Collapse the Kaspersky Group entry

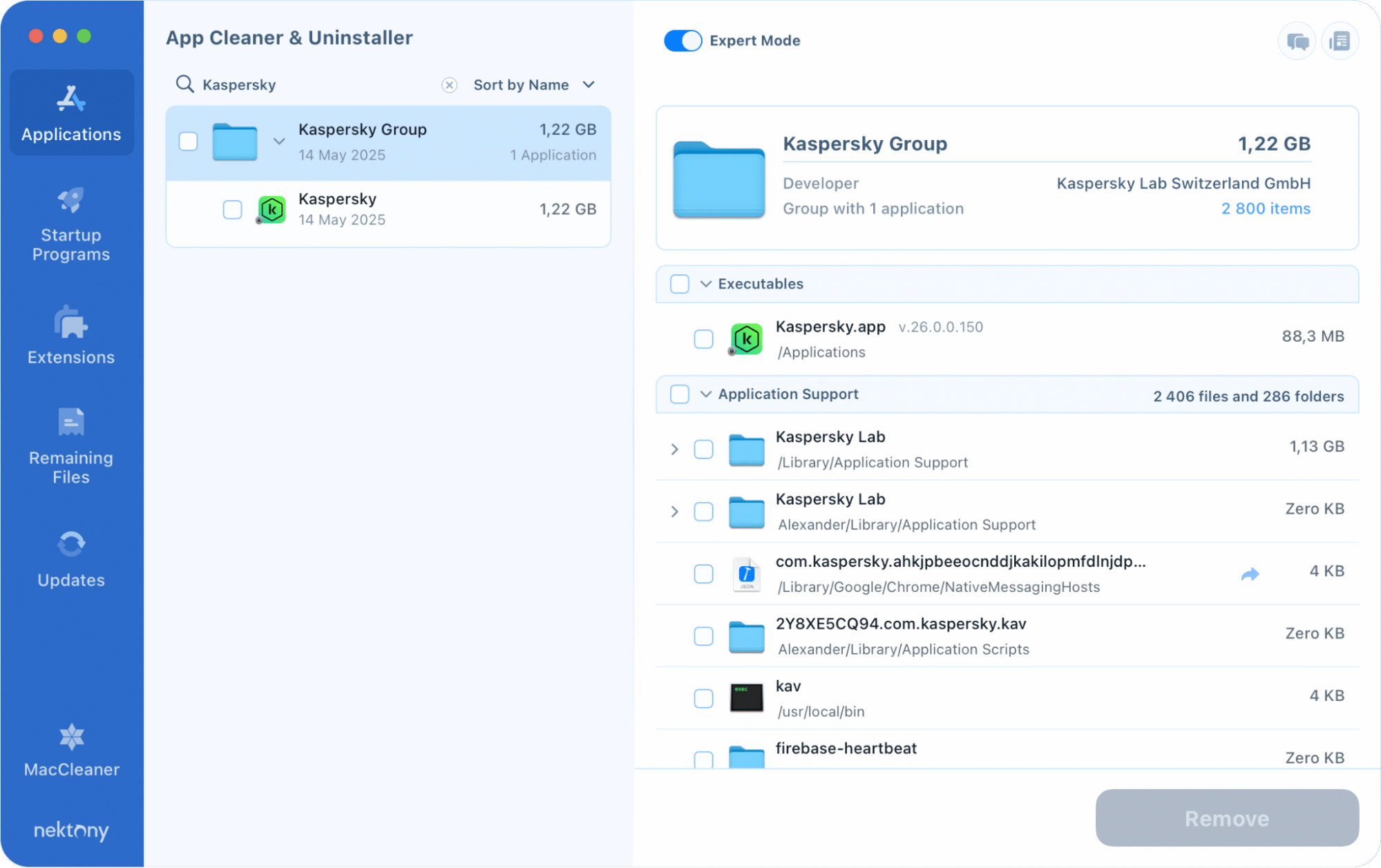click(279, 142)
